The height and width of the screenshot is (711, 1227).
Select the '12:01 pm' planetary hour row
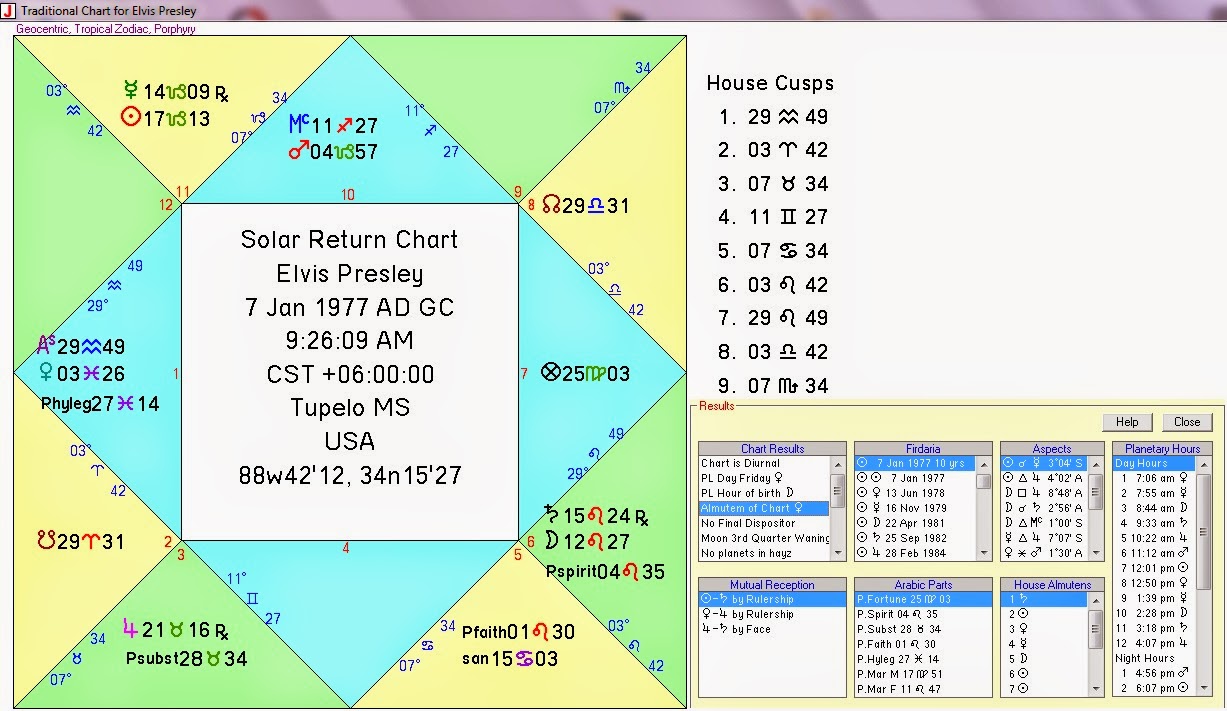1153,568
